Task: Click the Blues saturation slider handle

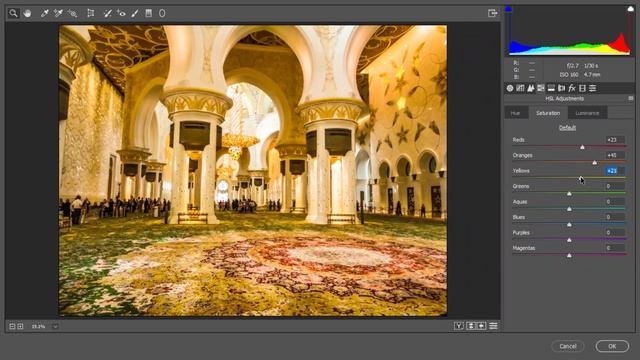Action: coord(569,224)
